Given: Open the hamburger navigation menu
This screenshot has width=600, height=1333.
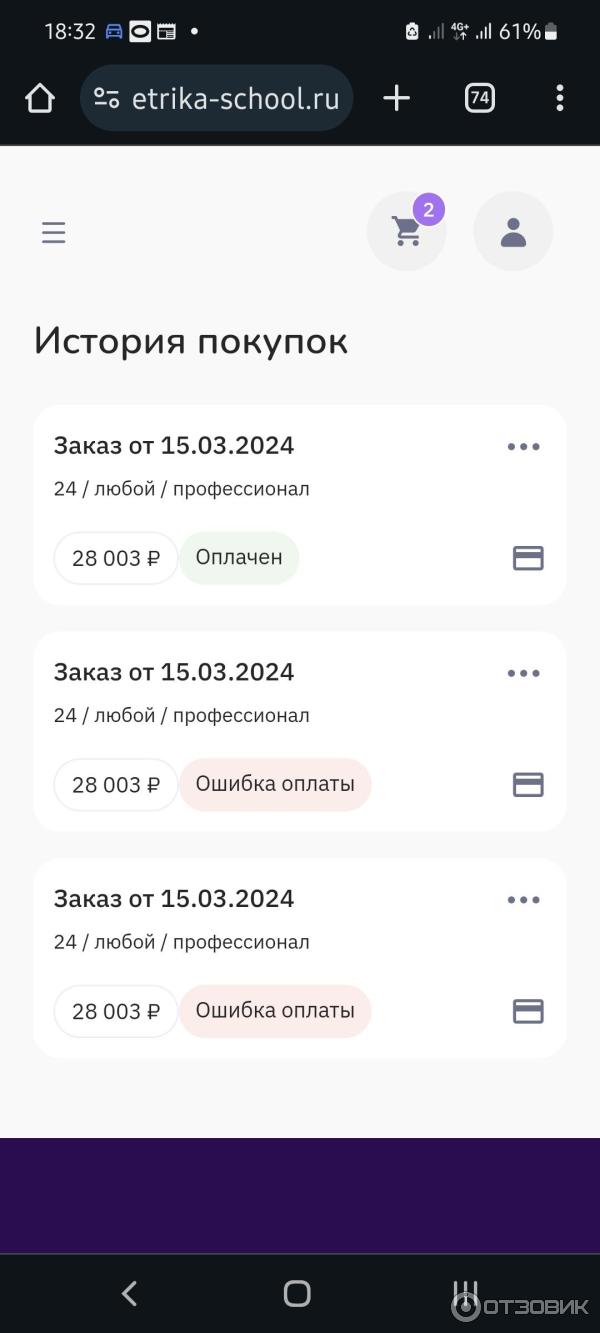Looking at the screenshot, I should 54,233.
